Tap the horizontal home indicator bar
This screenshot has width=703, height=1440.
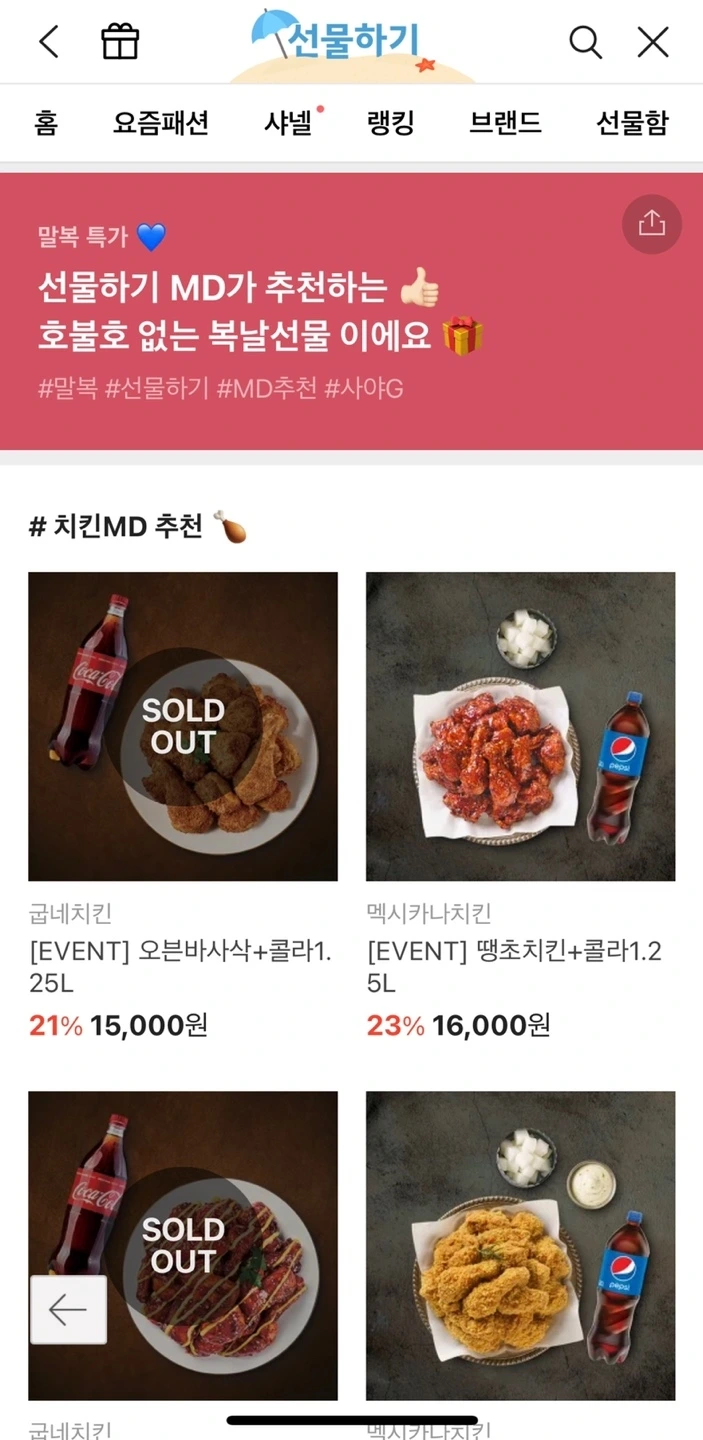(x=351, y=1419)
